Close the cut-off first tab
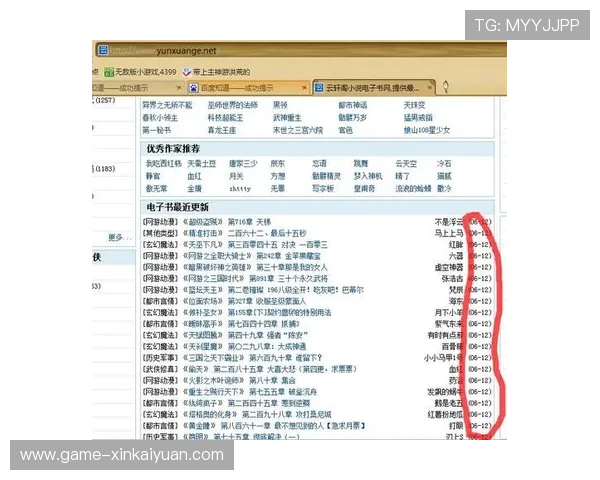The width and height of the screenshot is (600, 480). (x=178, y=88)
